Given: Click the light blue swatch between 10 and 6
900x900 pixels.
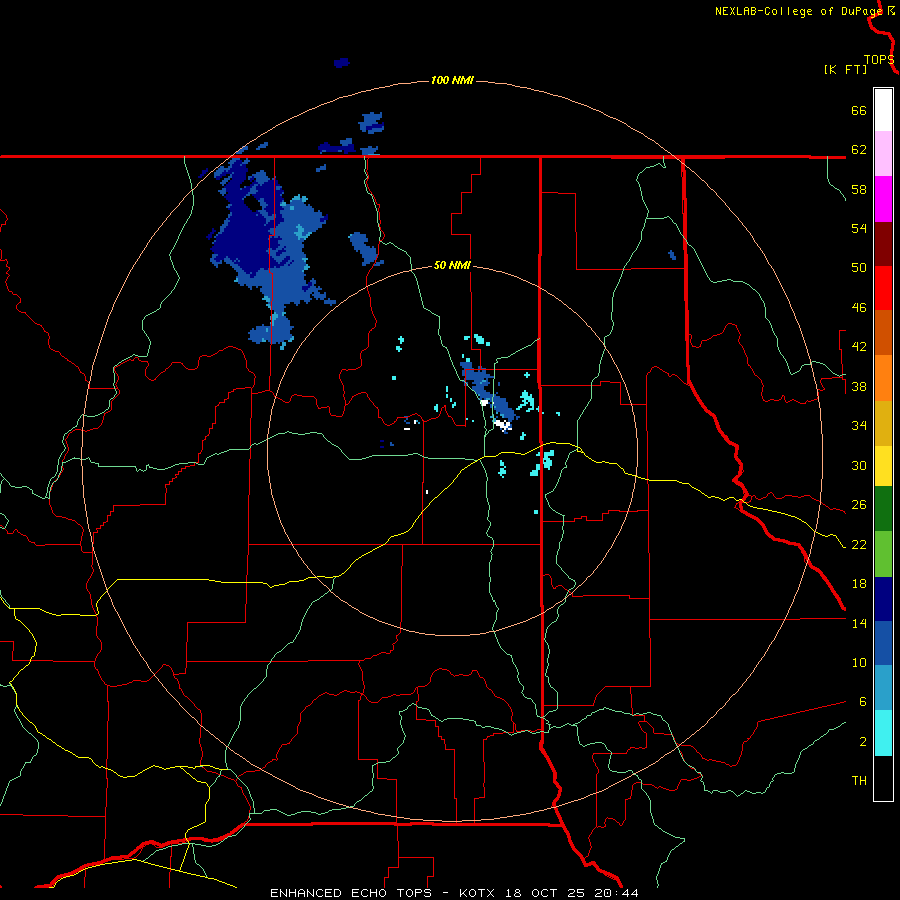Looking at the screenshot, I should (883, 688).
